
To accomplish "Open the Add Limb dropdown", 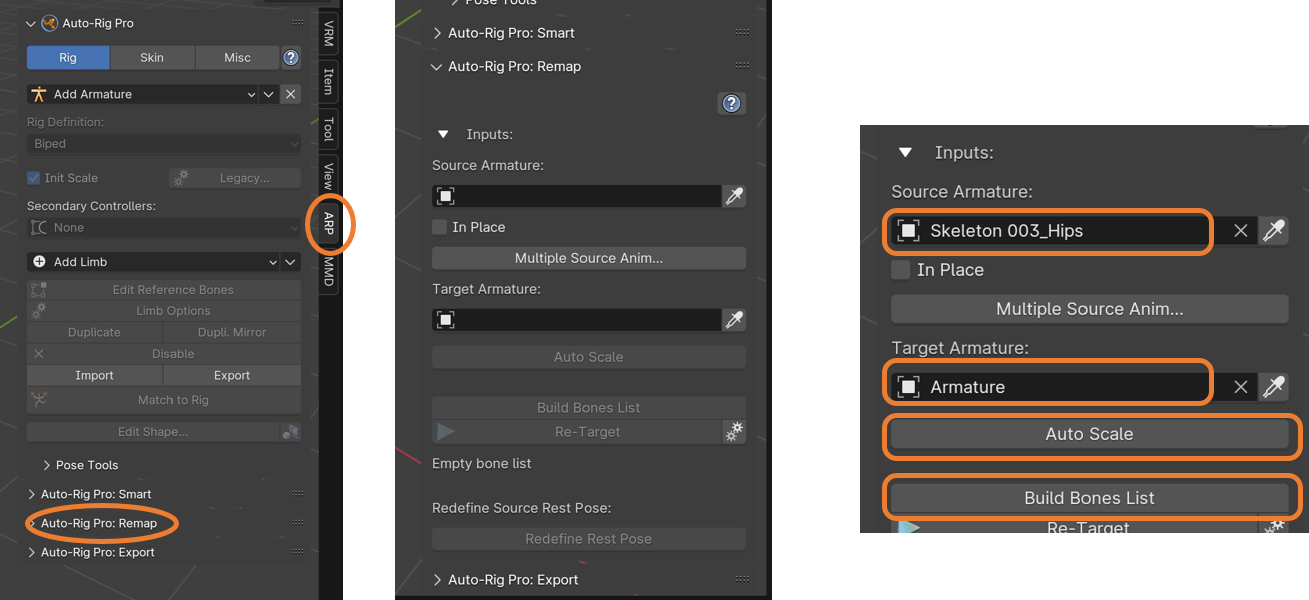I will point(154,261).
